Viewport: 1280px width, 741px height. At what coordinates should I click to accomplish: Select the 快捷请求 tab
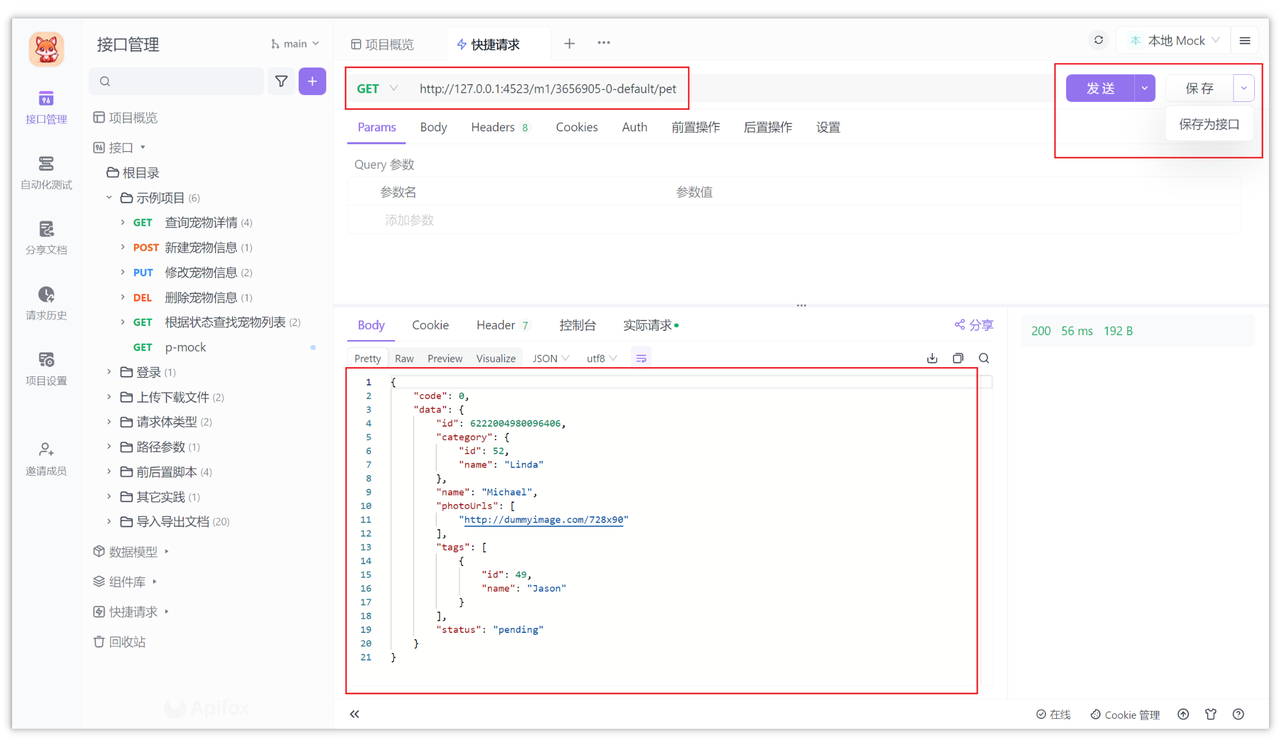pyautogui.click(x=488, y=44)
